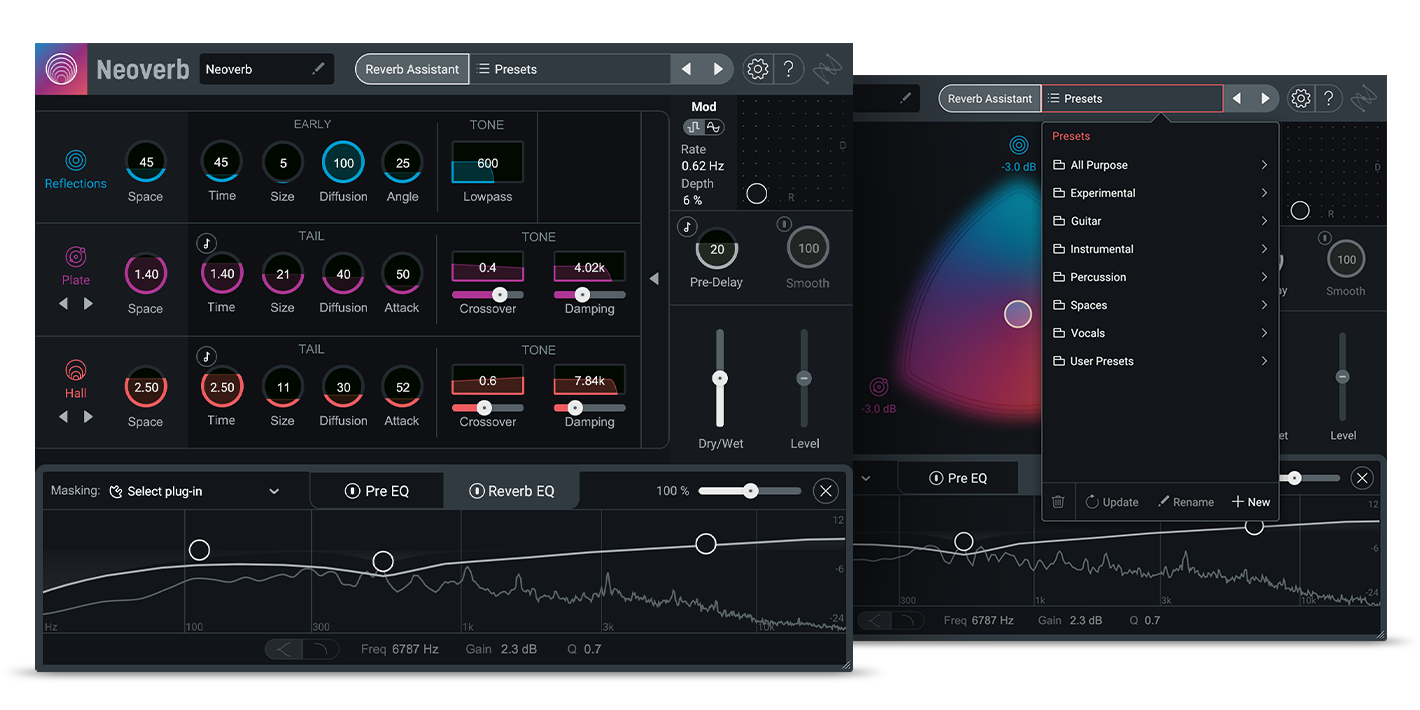
Task: Collapse advanced panel with left triangle arrow
Action: 654,279
